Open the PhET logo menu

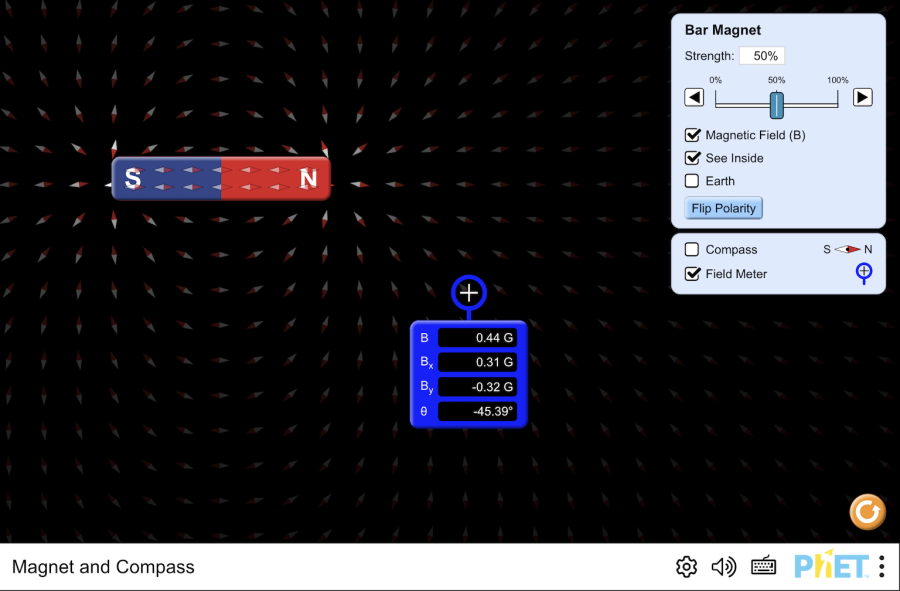coord(830,566)
